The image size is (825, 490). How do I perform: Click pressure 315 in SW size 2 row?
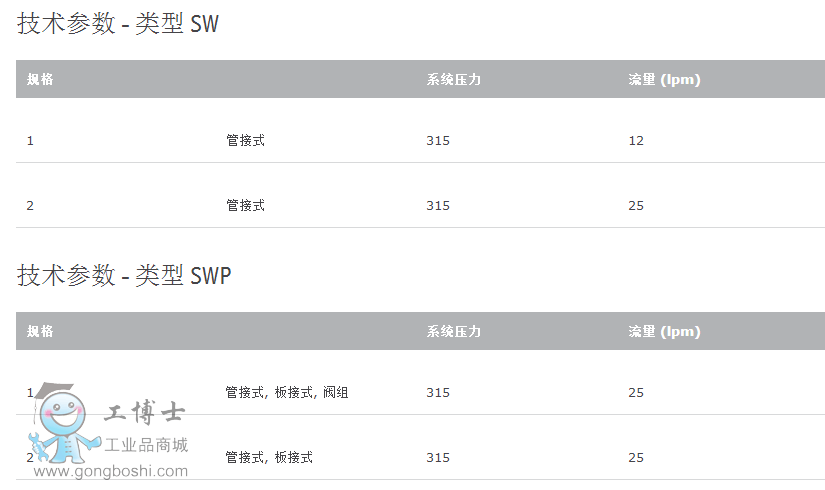click(438, 205)
